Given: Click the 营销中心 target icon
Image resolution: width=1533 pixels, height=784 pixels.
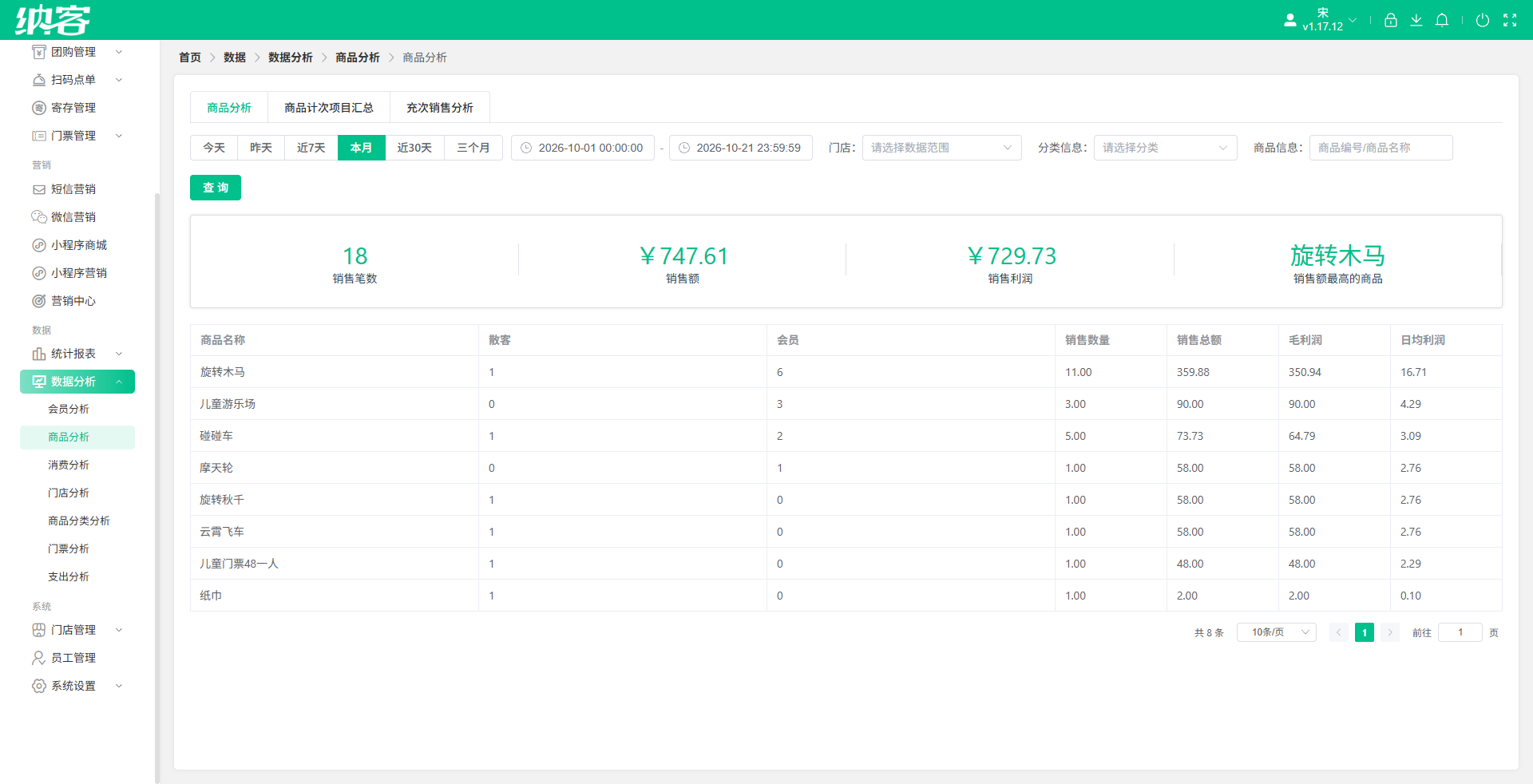Looking at the screenshot, I should (38, 301).
